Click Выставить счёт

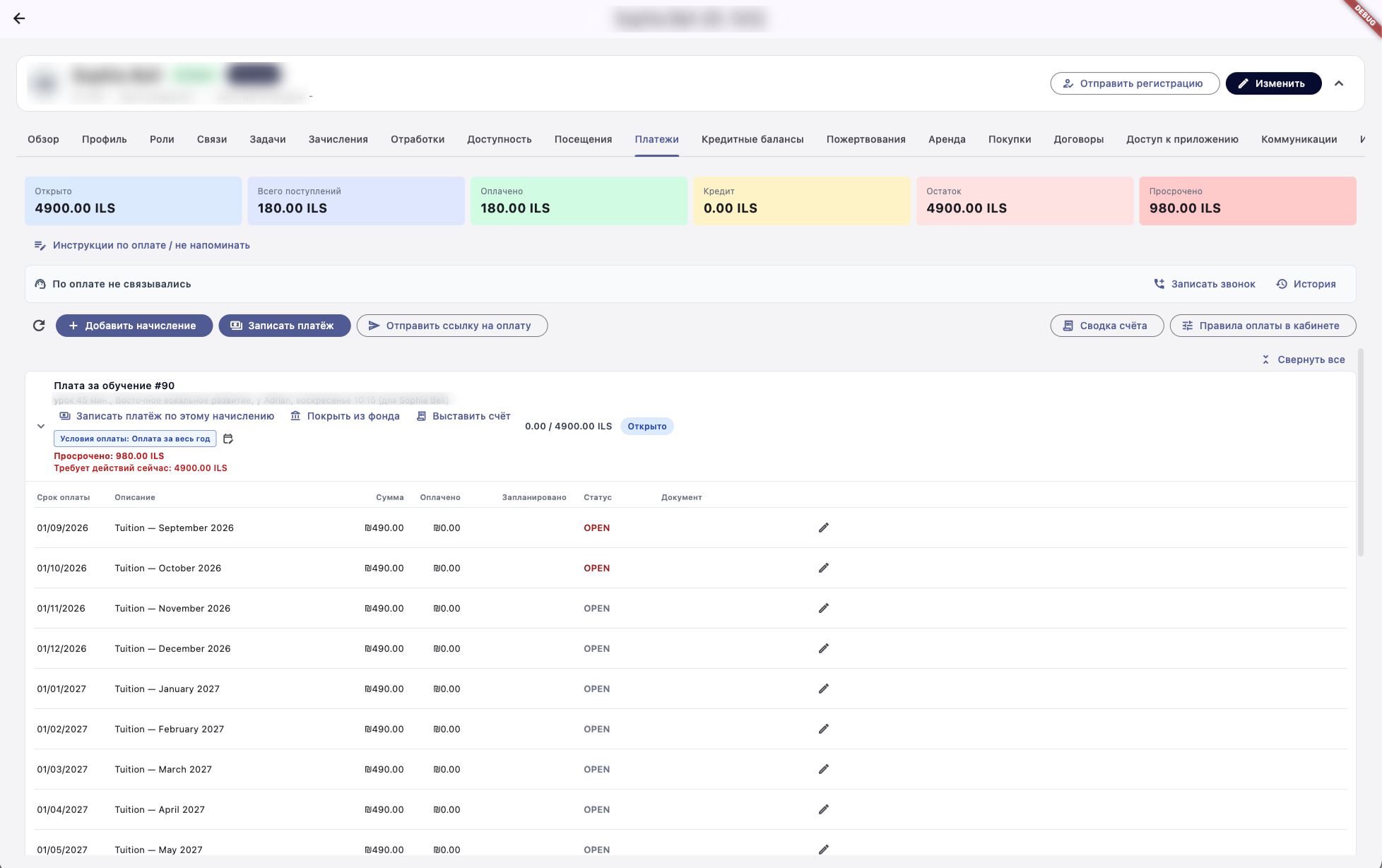(x=463, y=416)
